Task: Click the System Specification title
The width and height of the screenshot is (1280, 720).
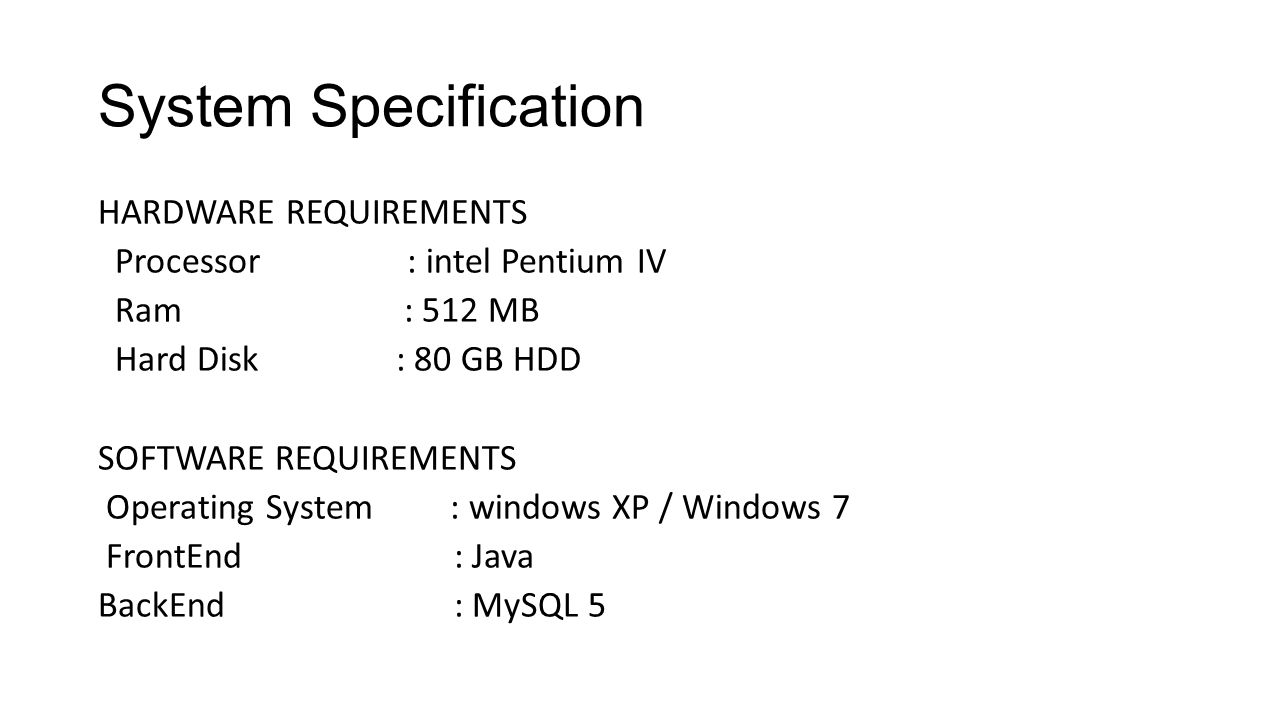Action: click(370, 107)
